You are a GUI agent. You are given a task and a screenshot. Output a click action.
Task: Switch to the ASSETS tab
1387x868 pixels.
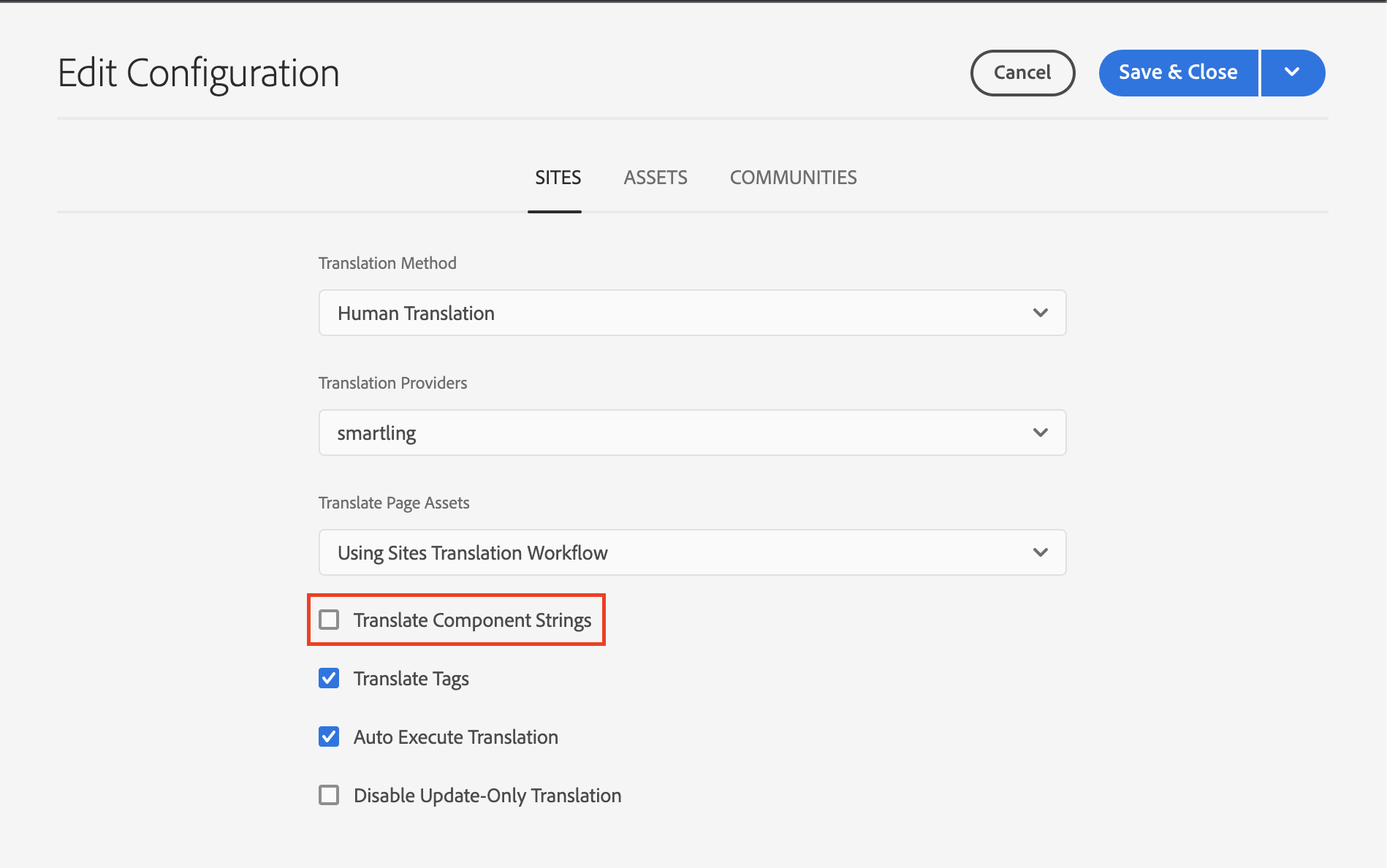coord(655,178)
